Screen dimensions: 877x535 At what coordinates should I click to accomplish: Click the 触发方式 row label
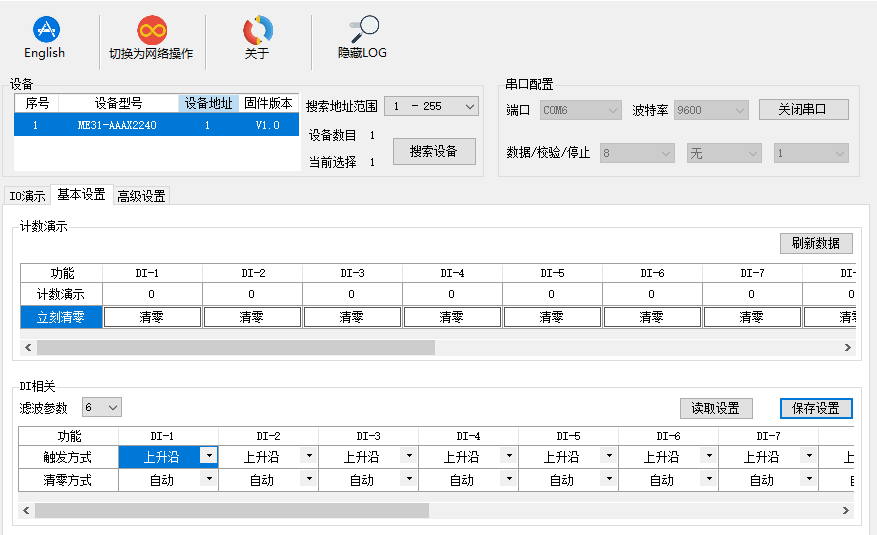click(x=68, y=457)
